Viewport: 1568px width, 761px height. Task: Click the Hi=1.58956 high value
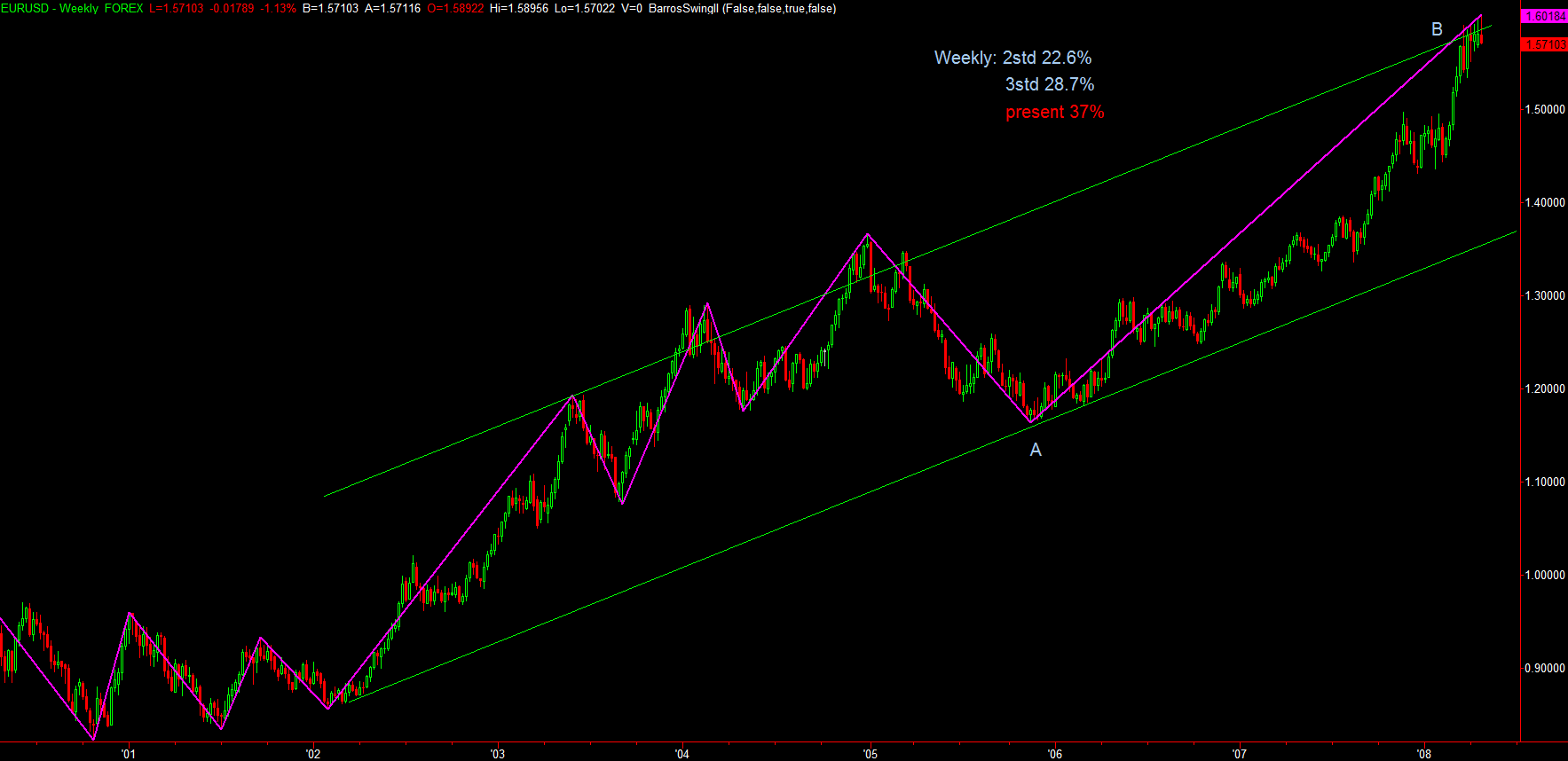tap(519, 9)
